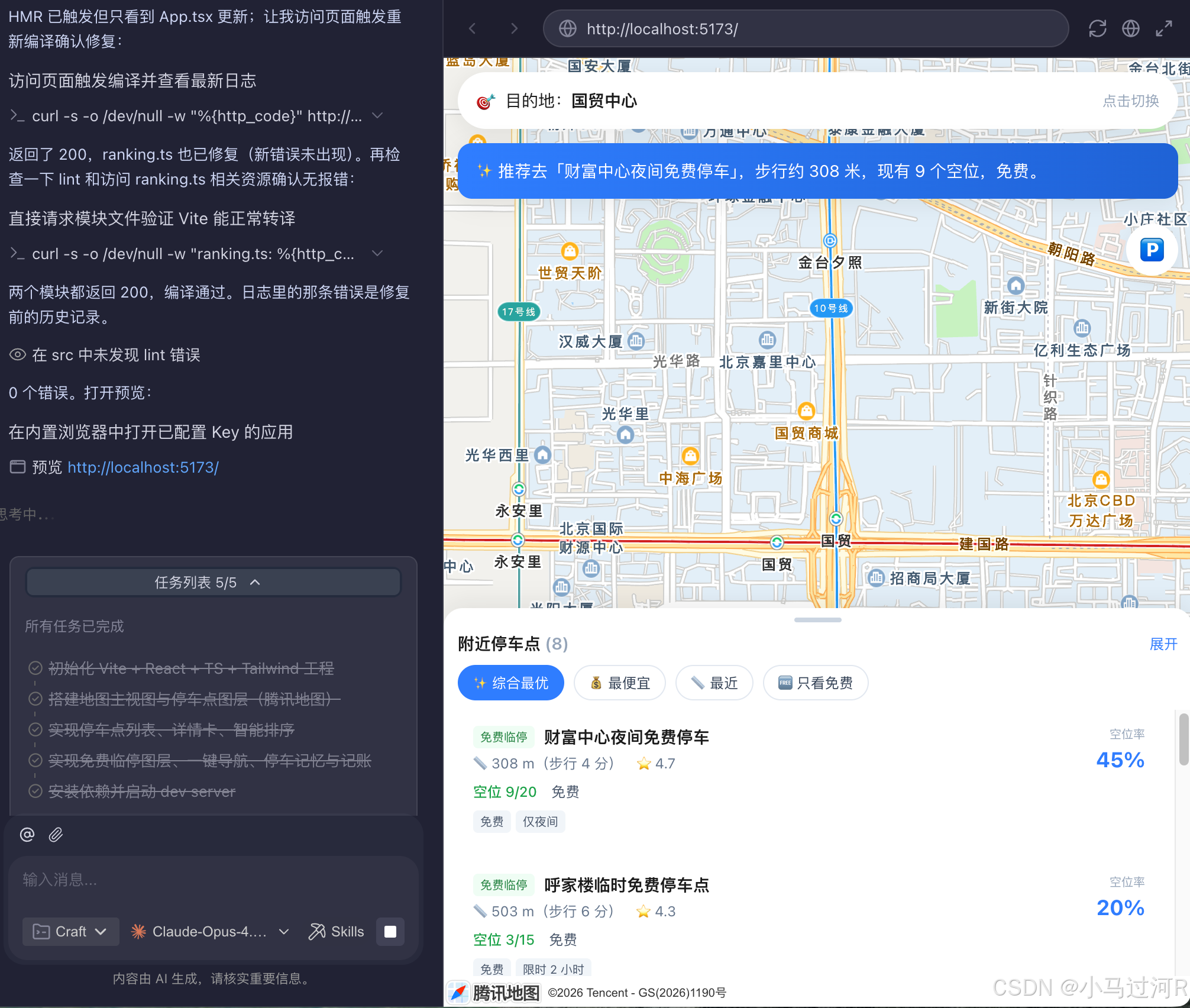Open the Claude-Opus model selector dropdown

(210, 932)
